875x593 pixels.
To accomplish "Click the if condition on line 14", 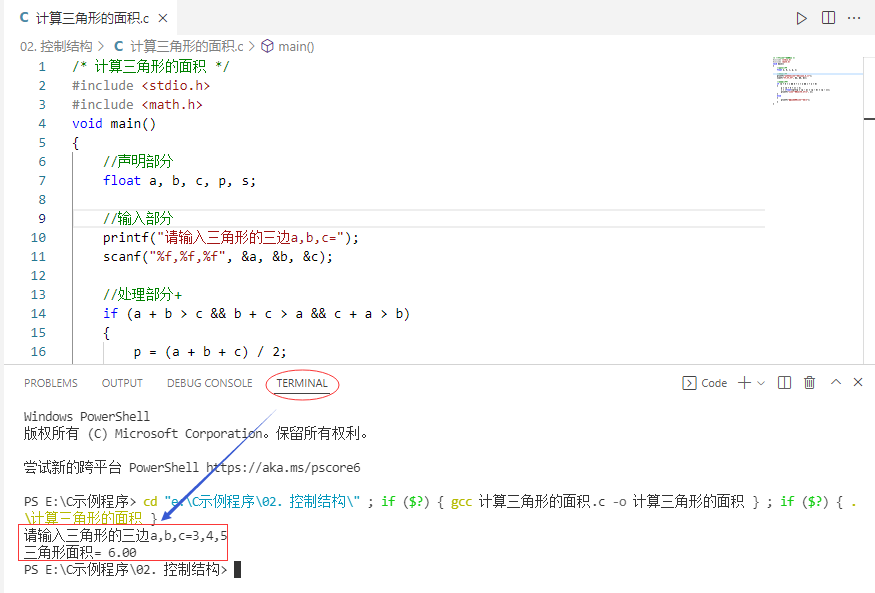I will pos(256,314).
